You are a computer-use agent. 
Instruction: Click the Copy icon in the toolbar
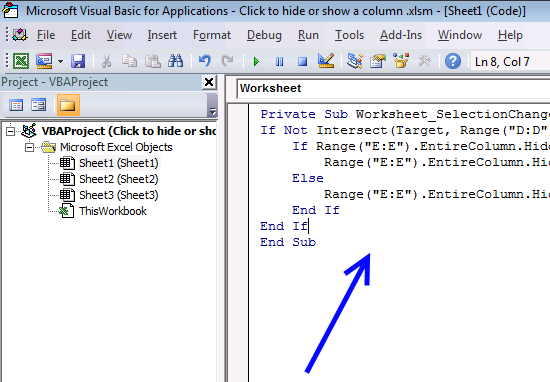pyautogui.click(x=129, y=61)
